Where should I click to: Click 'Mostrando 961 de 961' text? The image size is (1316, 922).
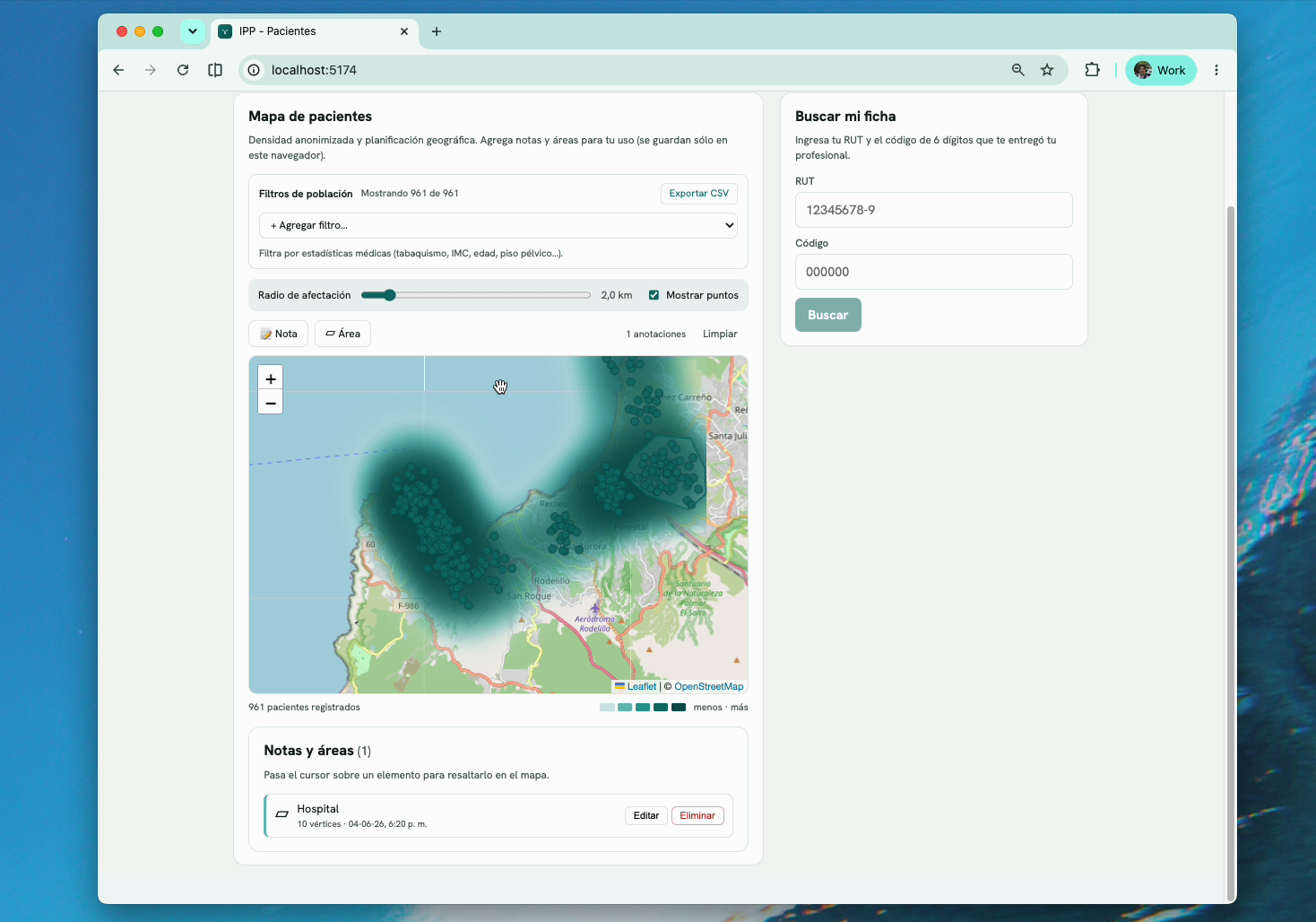(x=410, y=194)
